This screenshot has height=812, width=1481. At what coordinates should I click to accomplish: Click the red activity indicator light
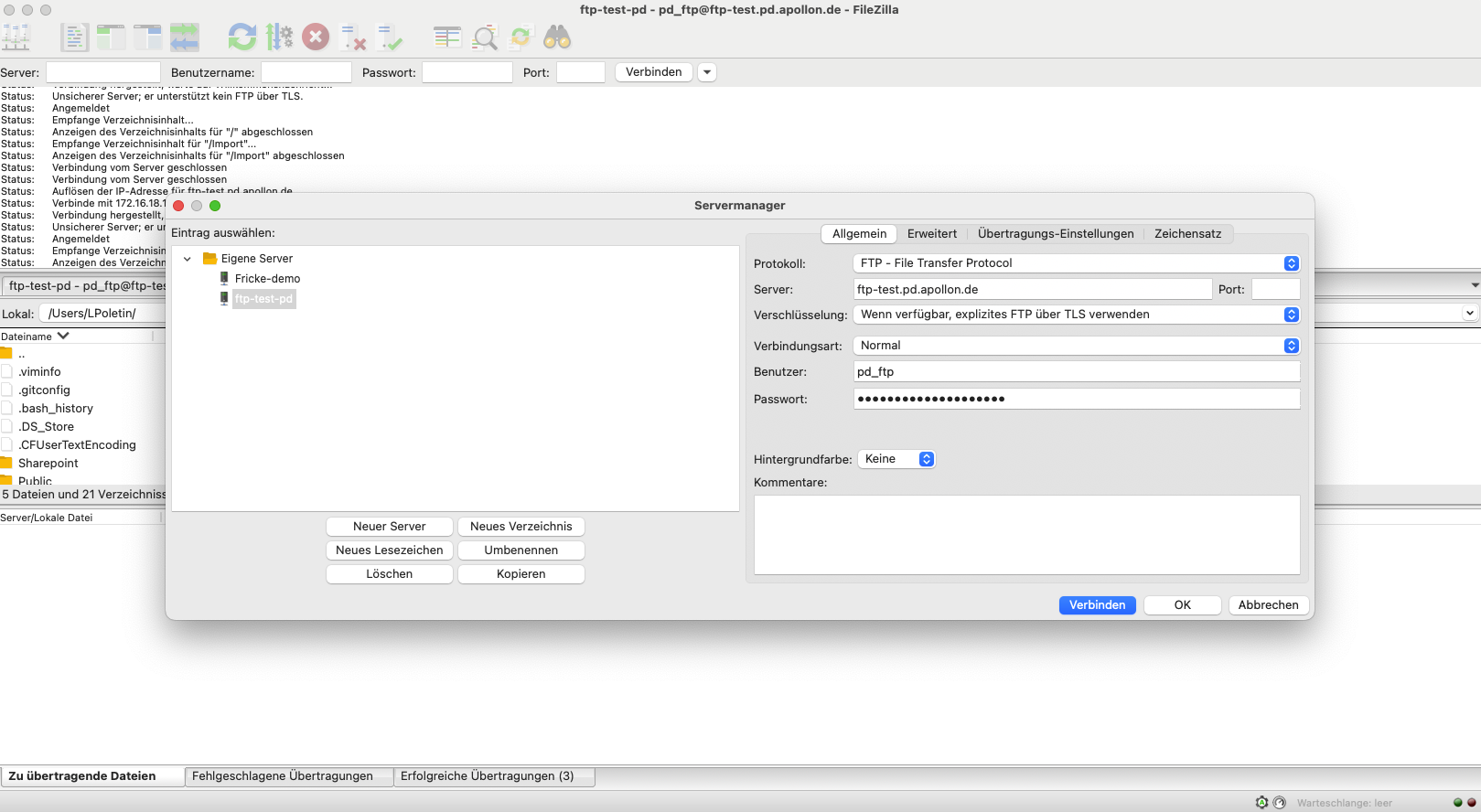[x=1471, y=802]
